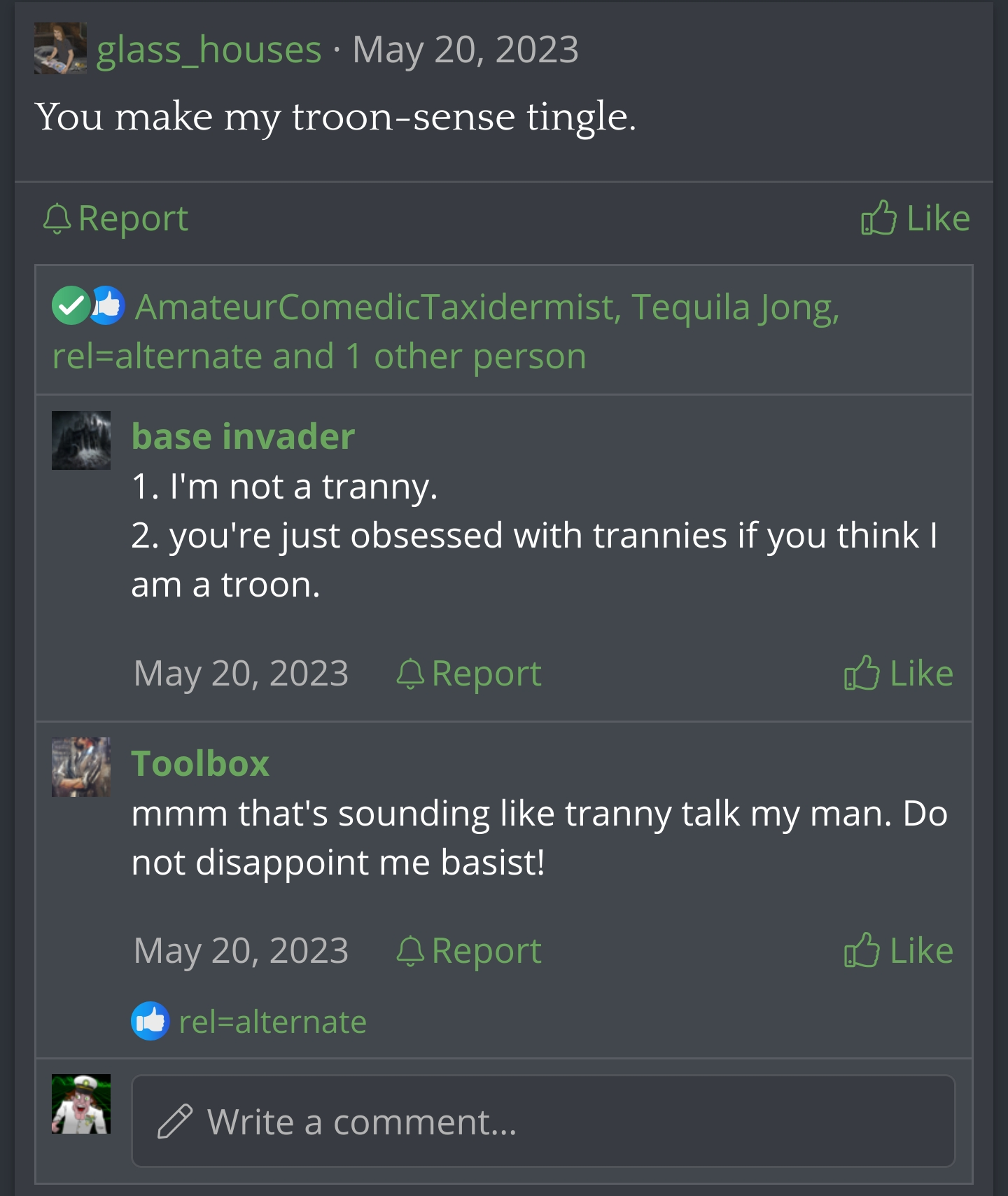Screen dimensions: 1008x1196
Task: Like the glass_houses post
Action: (x=915, y=218)
